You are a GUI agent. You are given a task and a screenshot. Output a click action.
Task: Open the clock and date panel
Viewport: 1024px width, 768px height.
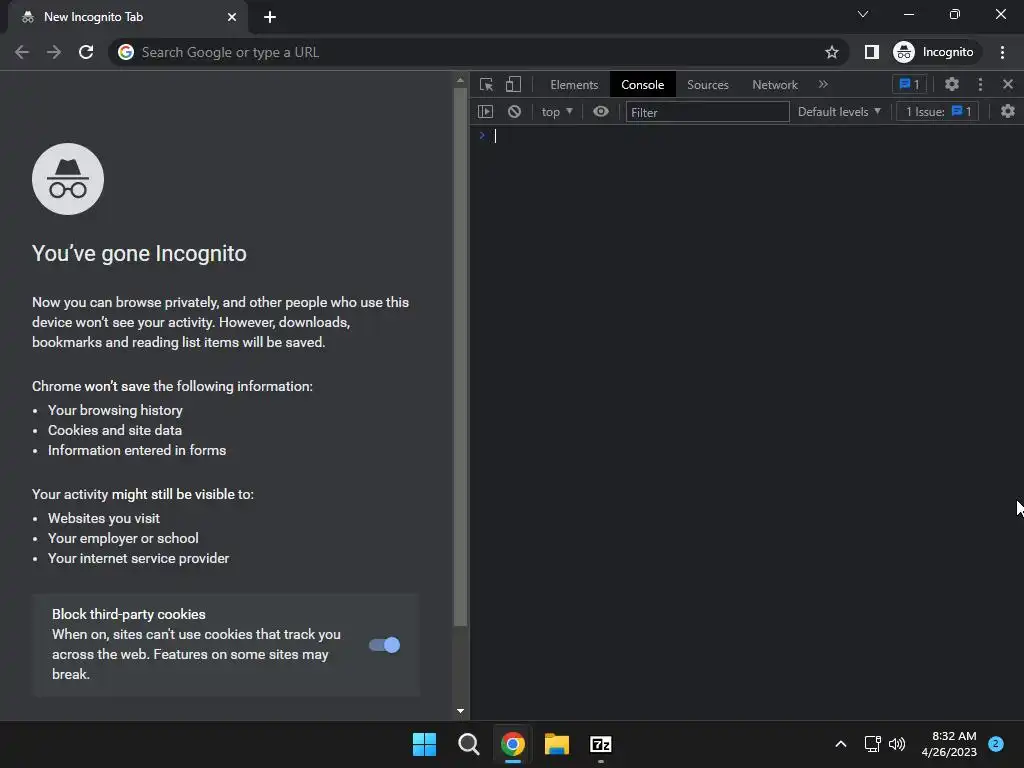click(949, 744)
